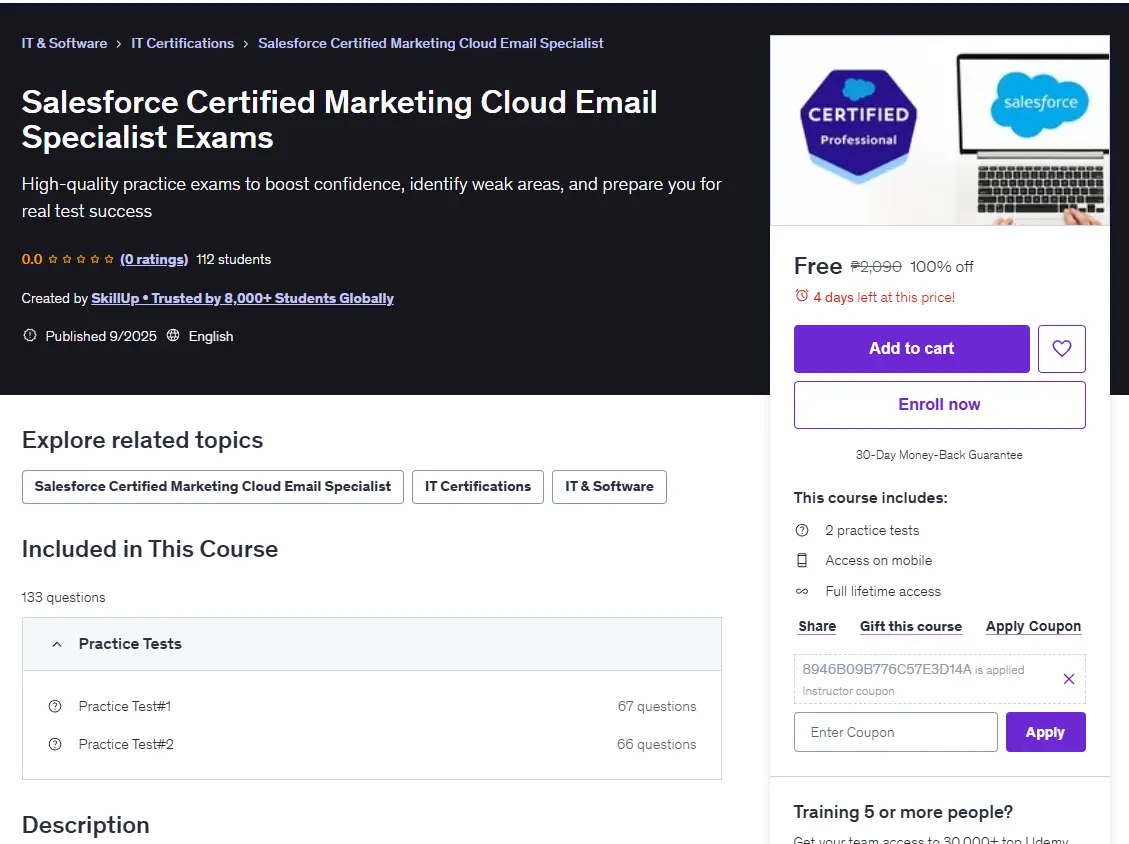The width and height of the screenshot is (1129, 844).
Task: Click the Training 5 or more people heading
Action: click(903, 812)
